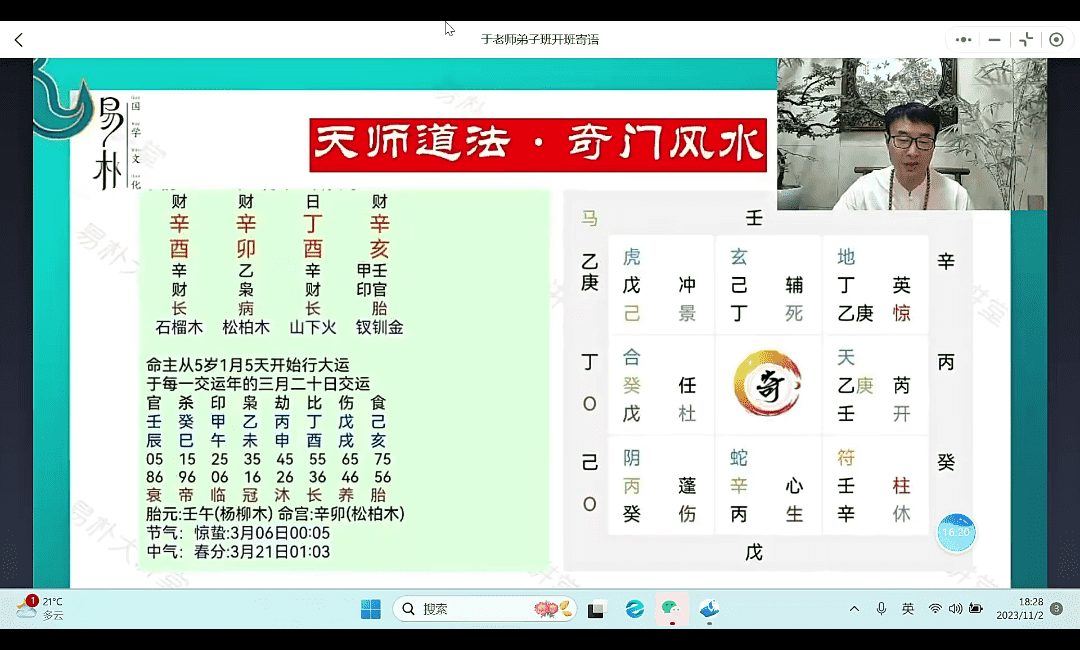1080x650 pixels.
Task: Click the central 奇 logo in the chart
Action: 767,384
